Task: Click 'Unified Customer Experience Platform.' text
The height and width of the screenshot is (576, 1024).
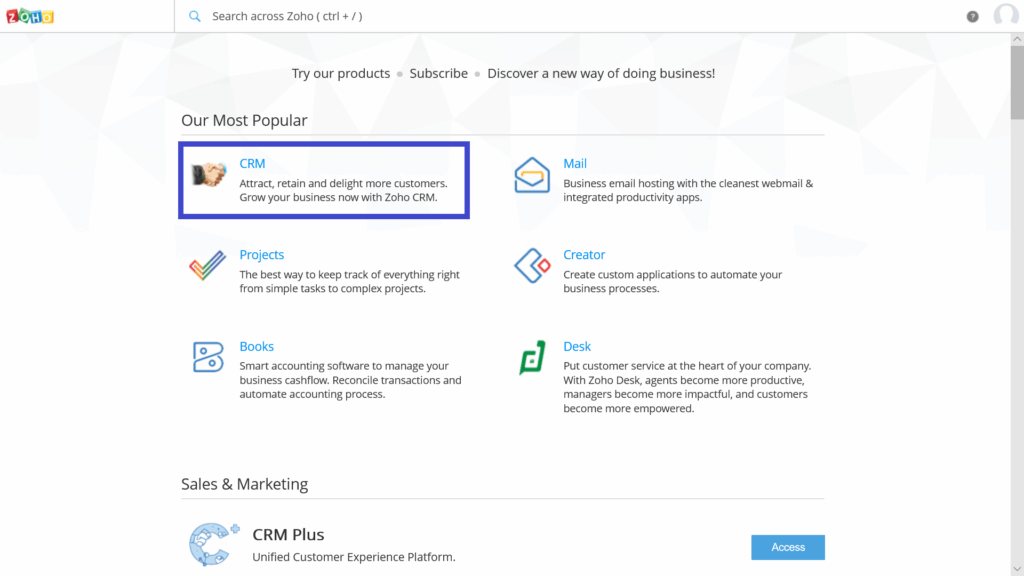Action: click(354, 557)
